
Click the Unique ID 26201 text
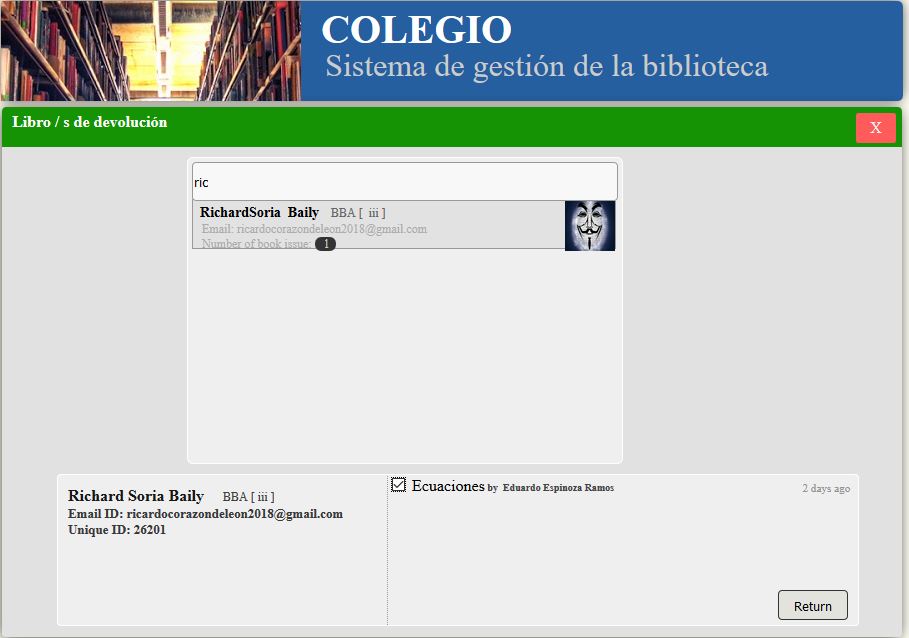114,530
